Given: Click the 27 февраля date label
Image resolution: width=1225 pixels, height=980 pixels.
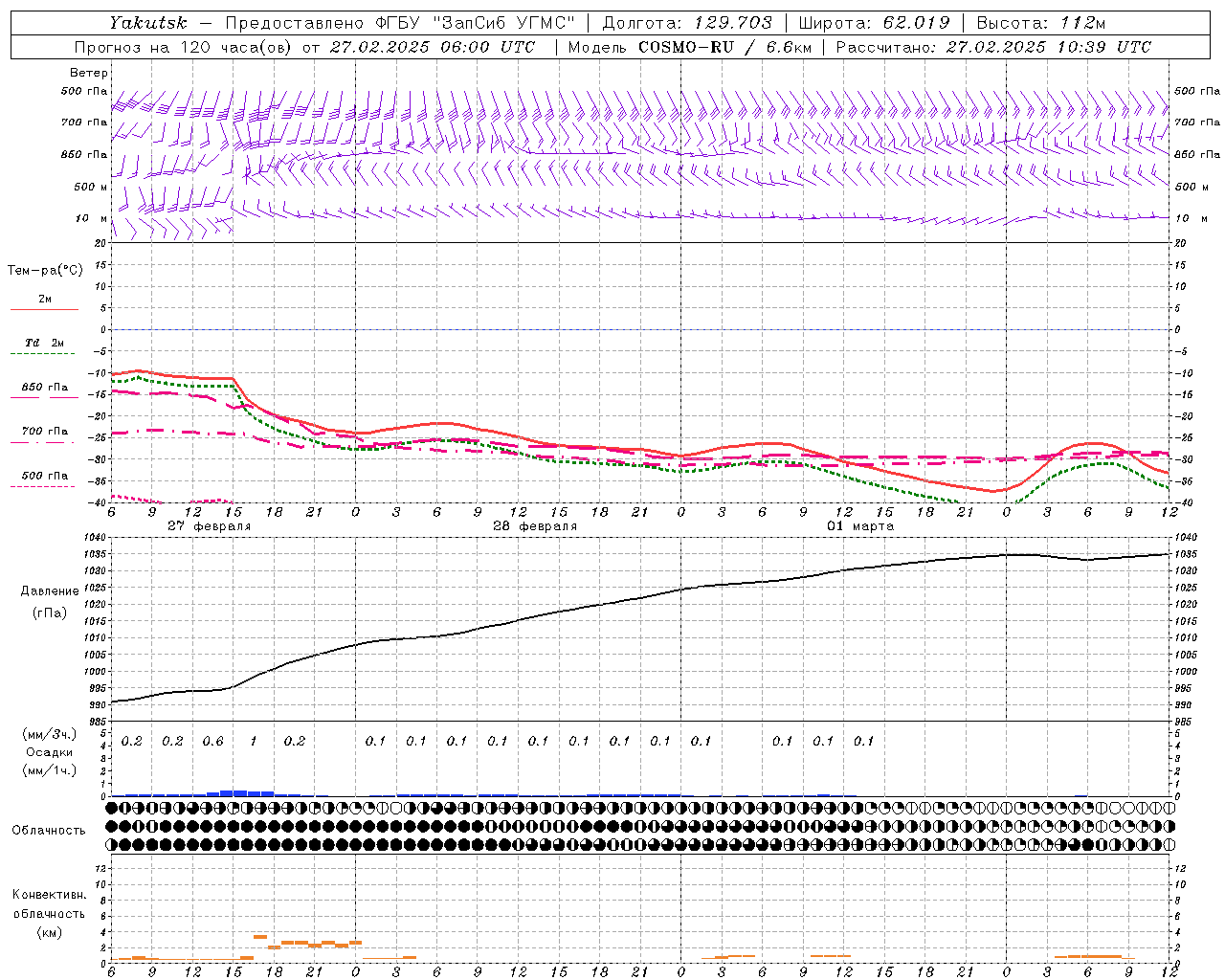Looking at the screenshot, I should [x=210, y=526].
